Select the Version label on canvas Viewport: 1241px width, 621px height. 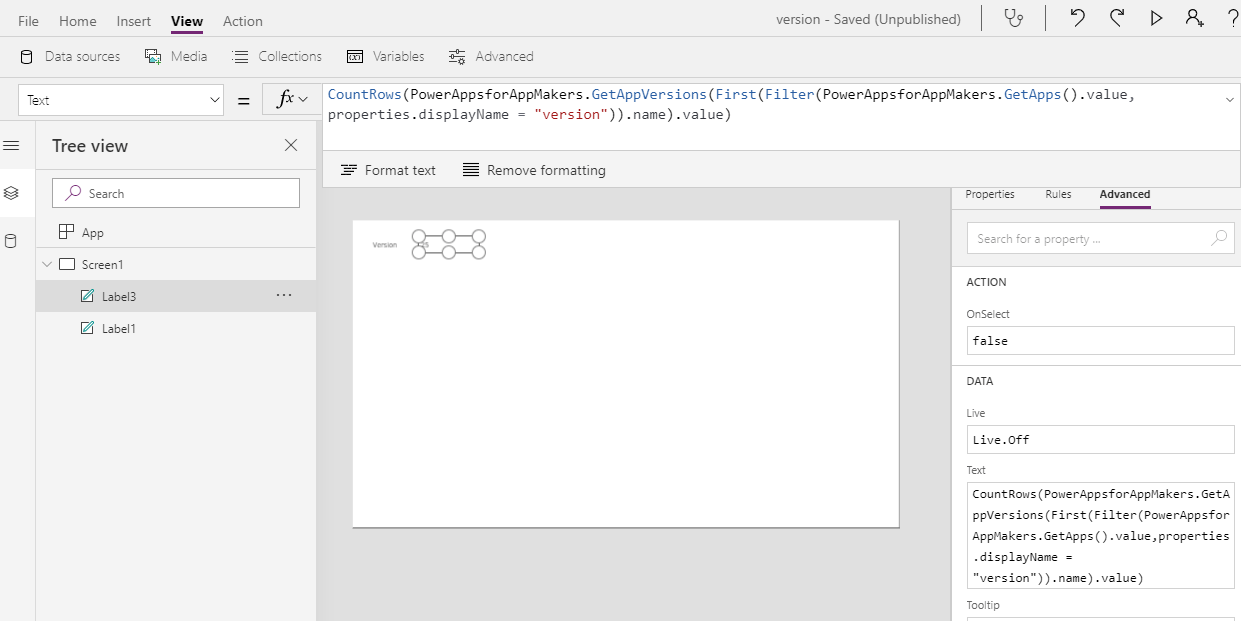coord(384,244)
